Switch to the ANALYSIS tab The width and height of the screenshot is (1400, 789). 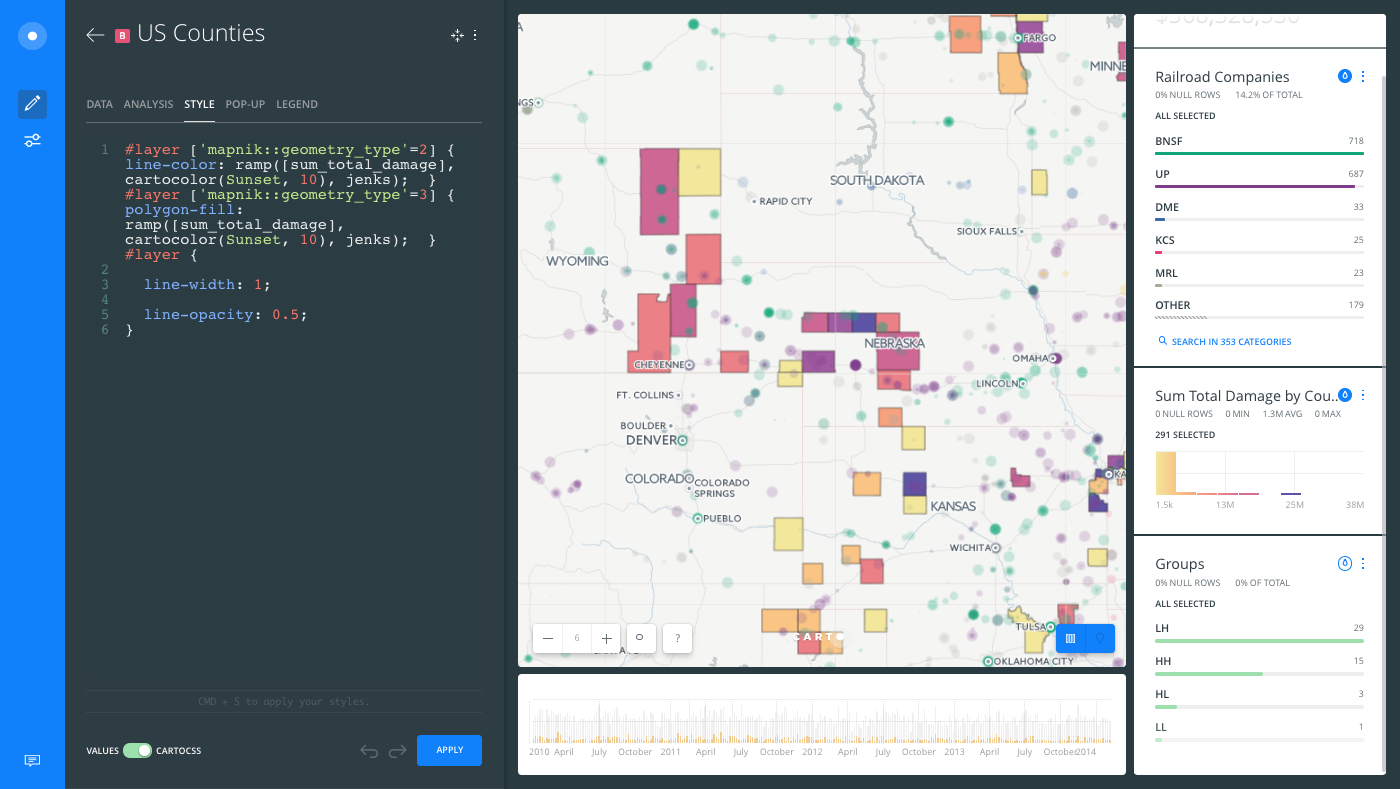[148, 104]
